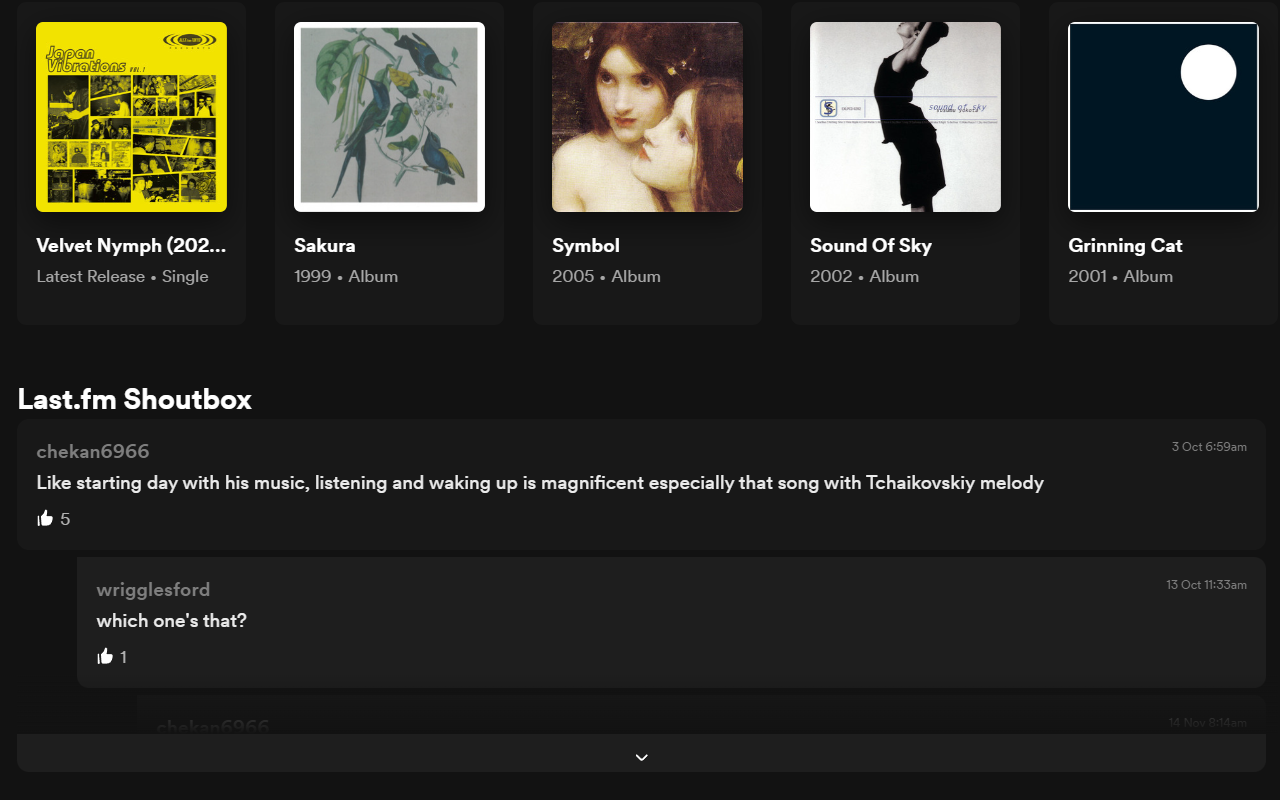The width and height of the screenshot is (1280, 800).
Task: Click the Symbol album title
Action: tap(585, 245)
